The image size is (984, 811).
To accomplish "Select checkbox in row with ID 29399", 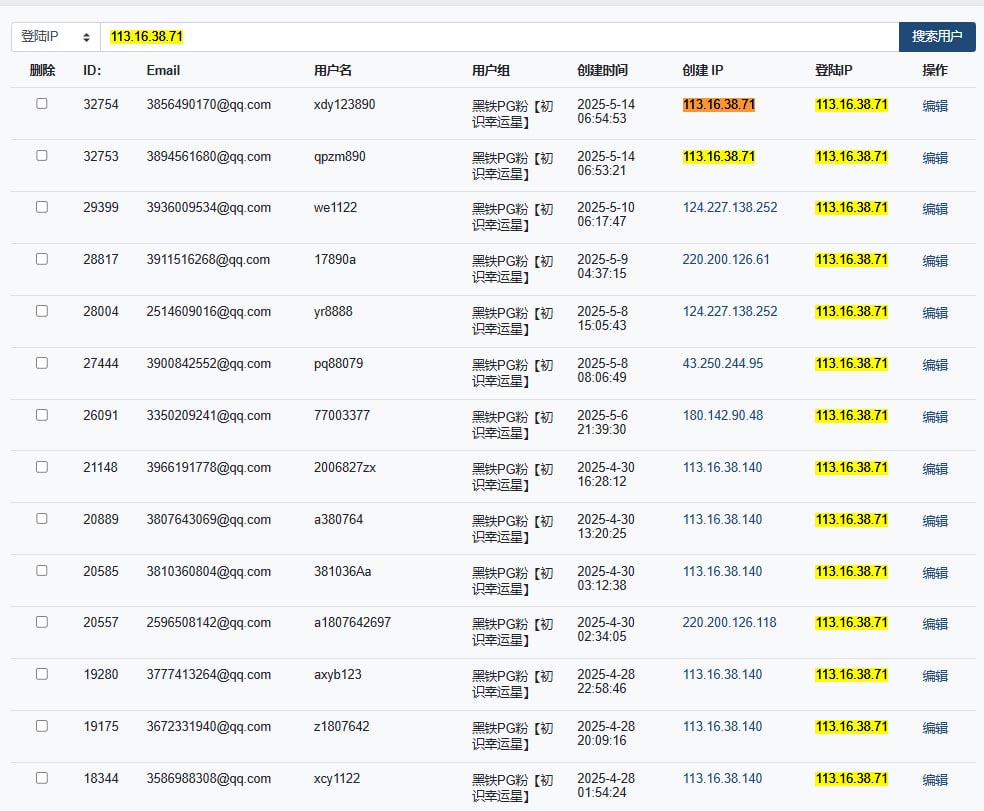I will click(42, 207).
